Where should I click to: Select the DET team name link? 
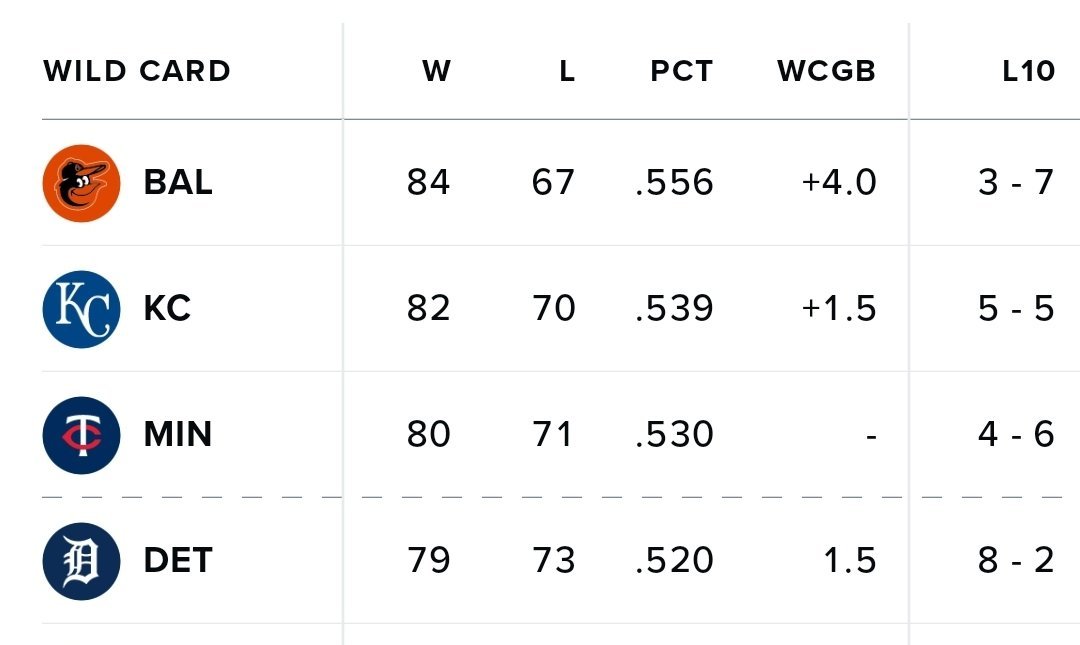(178, 561)
